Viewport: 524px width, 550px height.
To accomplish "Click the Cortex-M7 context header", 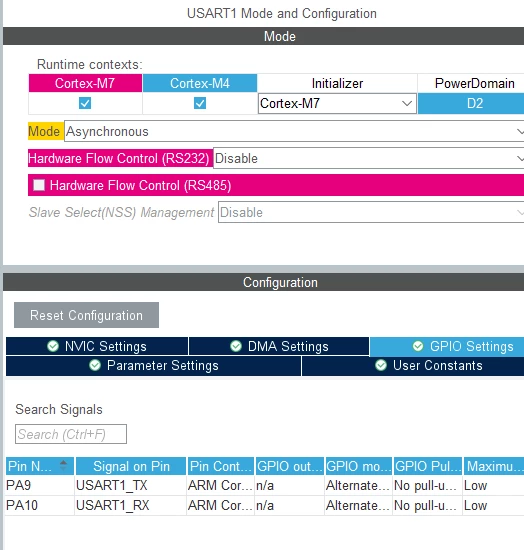I will [x=85, y=83].
